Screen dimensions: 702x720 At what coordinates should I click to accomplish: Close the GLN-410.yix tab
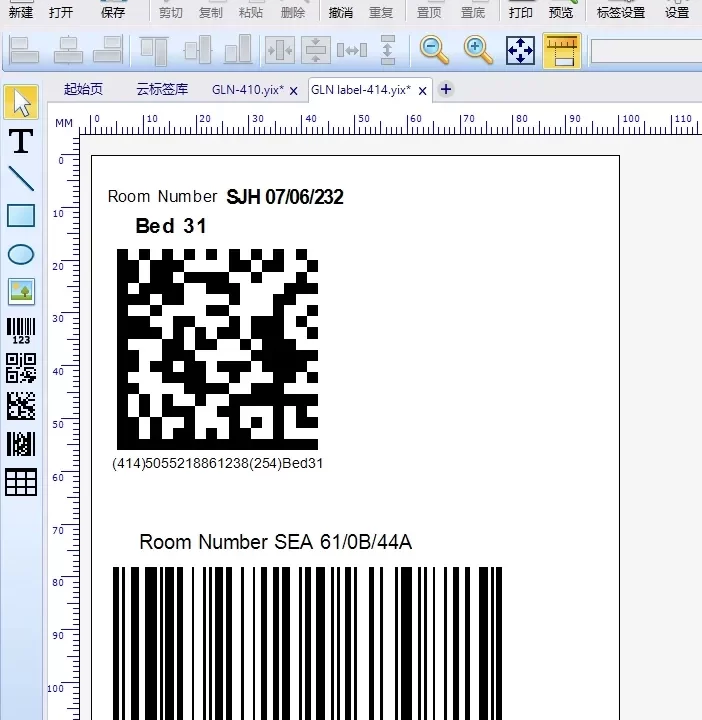[x=294, y=91]
